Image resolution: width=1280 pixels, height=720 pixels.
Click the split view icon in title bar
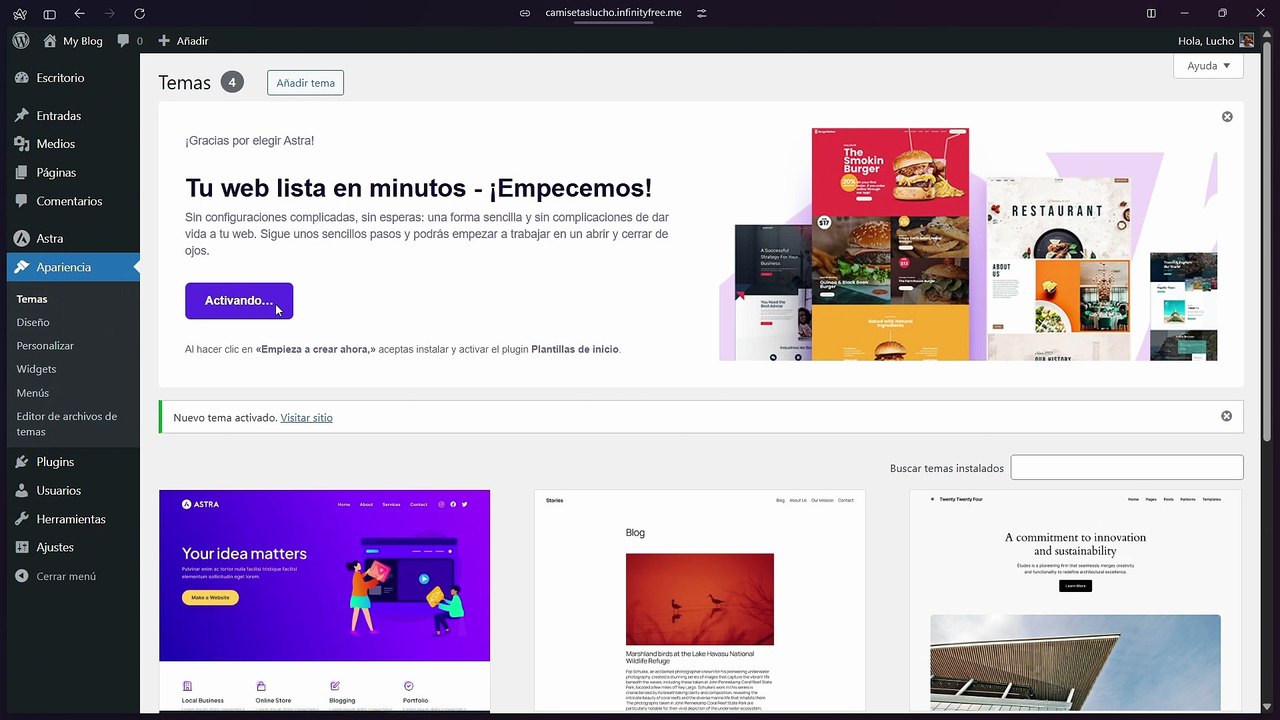click(1151, 13)
